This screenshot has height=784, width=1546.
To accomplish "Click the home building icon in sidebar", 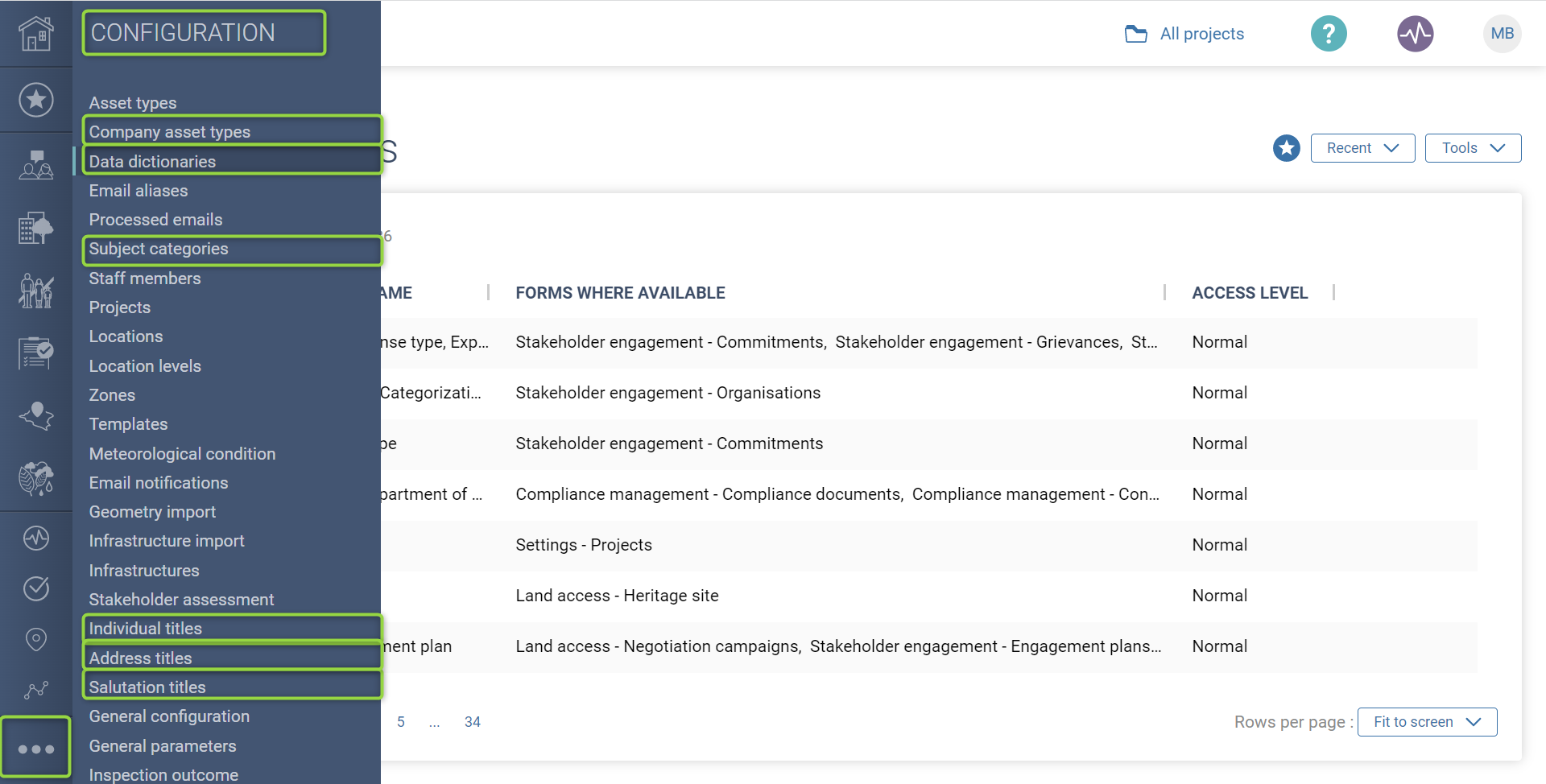I will click(36, 34).
